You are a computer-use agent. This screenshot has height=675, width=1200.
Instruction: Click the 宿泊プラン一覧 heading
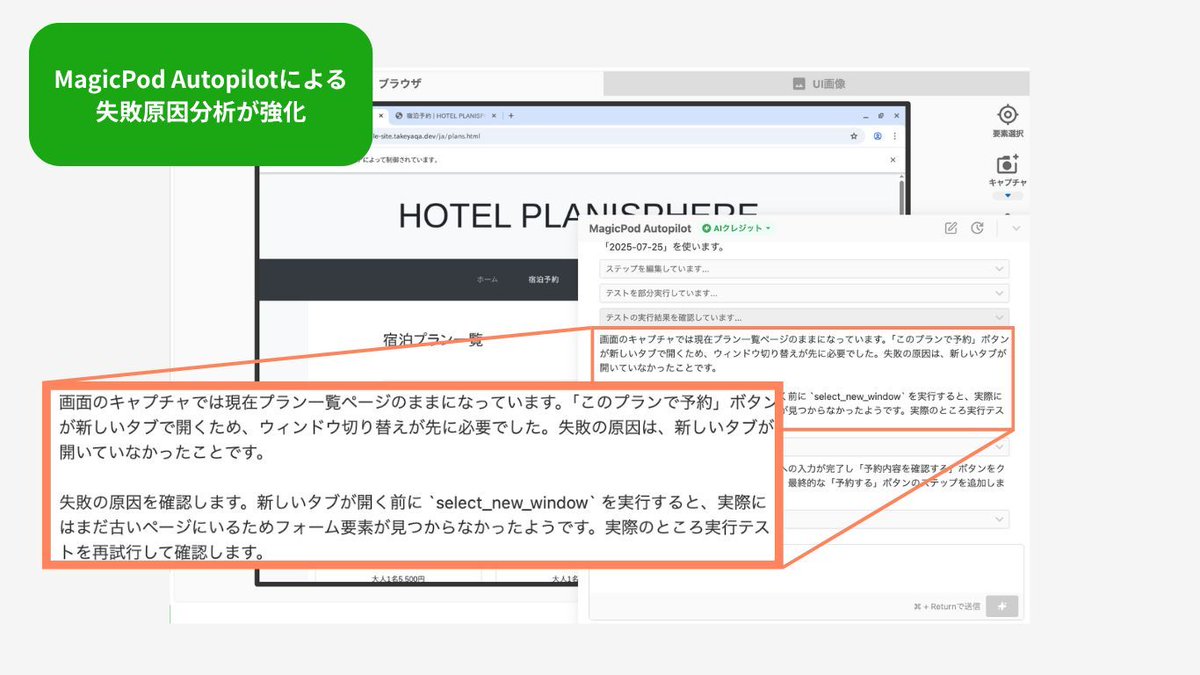click(432, 340)
